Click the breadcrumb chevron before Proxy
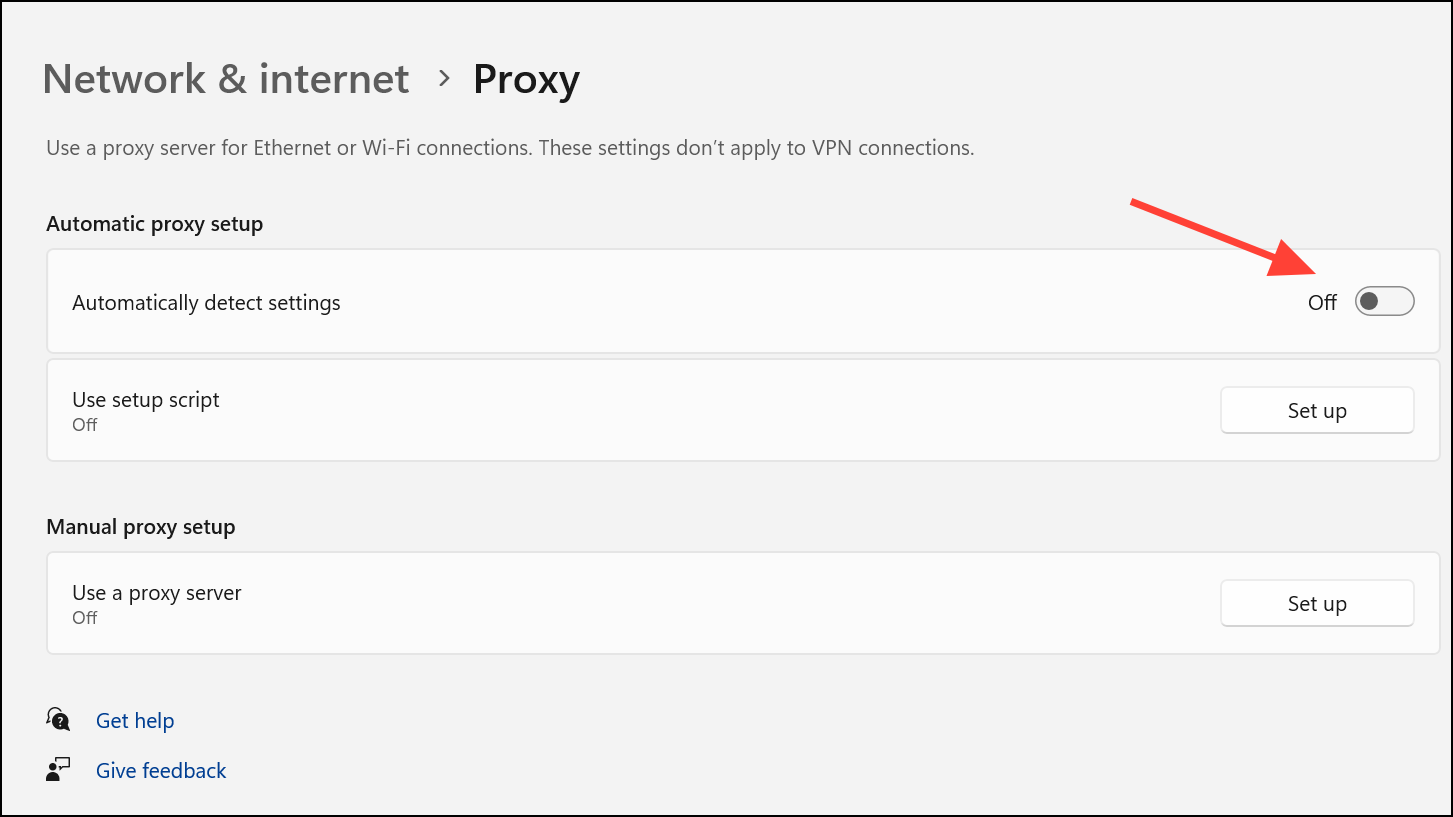This screenshot has width=1453, height=817. (x=445, y=79)
